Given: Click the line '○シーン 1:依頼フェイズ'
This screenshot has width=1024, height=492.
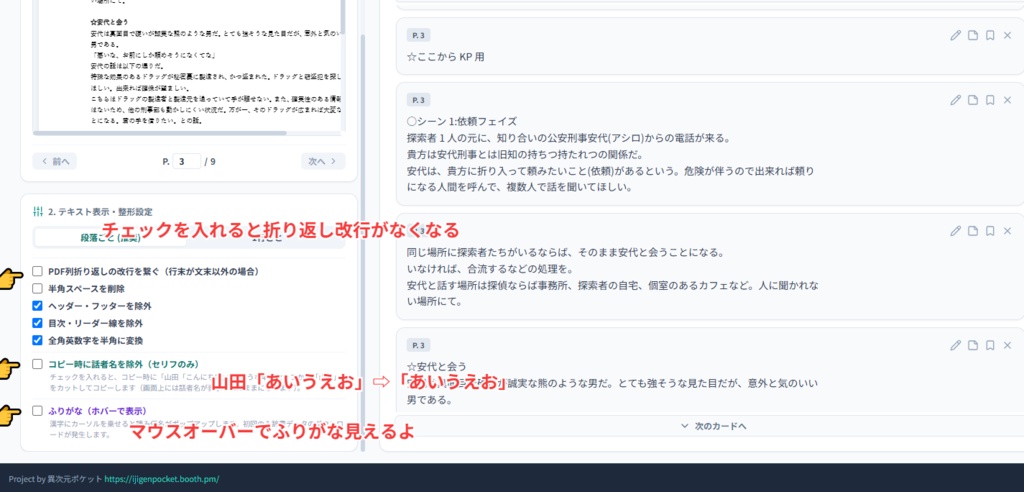Looking at the screenshot, I should (x=461, y=122).
